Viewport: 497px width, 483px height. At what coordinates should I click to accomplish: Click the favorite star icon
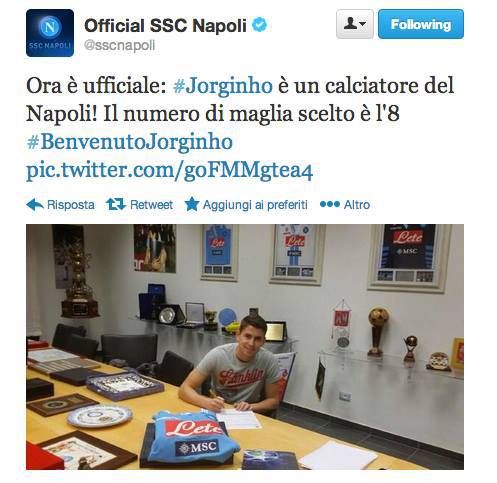coord(192,204)
